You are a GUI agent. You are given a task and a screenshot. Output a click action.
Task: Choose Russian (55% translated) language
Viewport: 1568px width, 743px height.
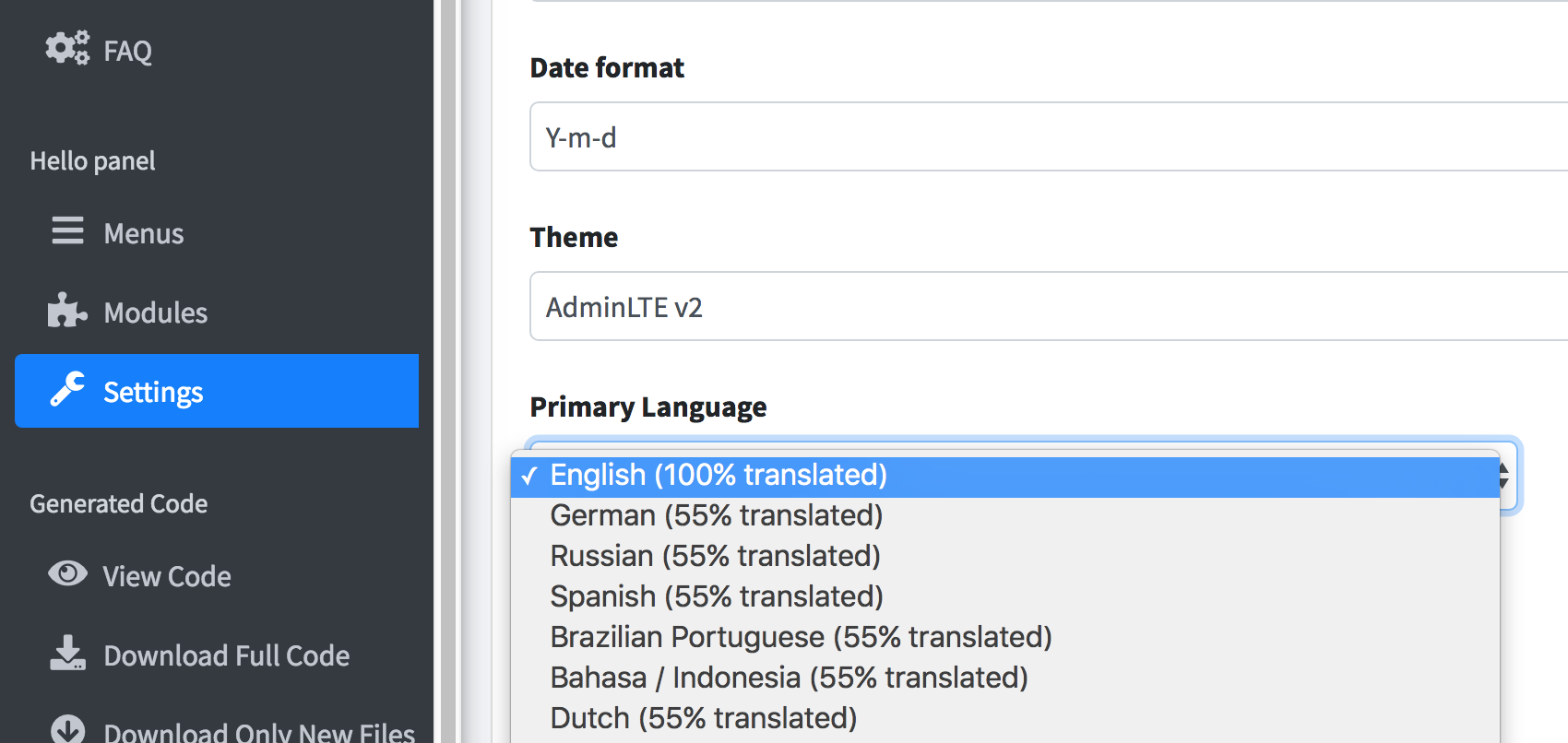click(715, 556)
